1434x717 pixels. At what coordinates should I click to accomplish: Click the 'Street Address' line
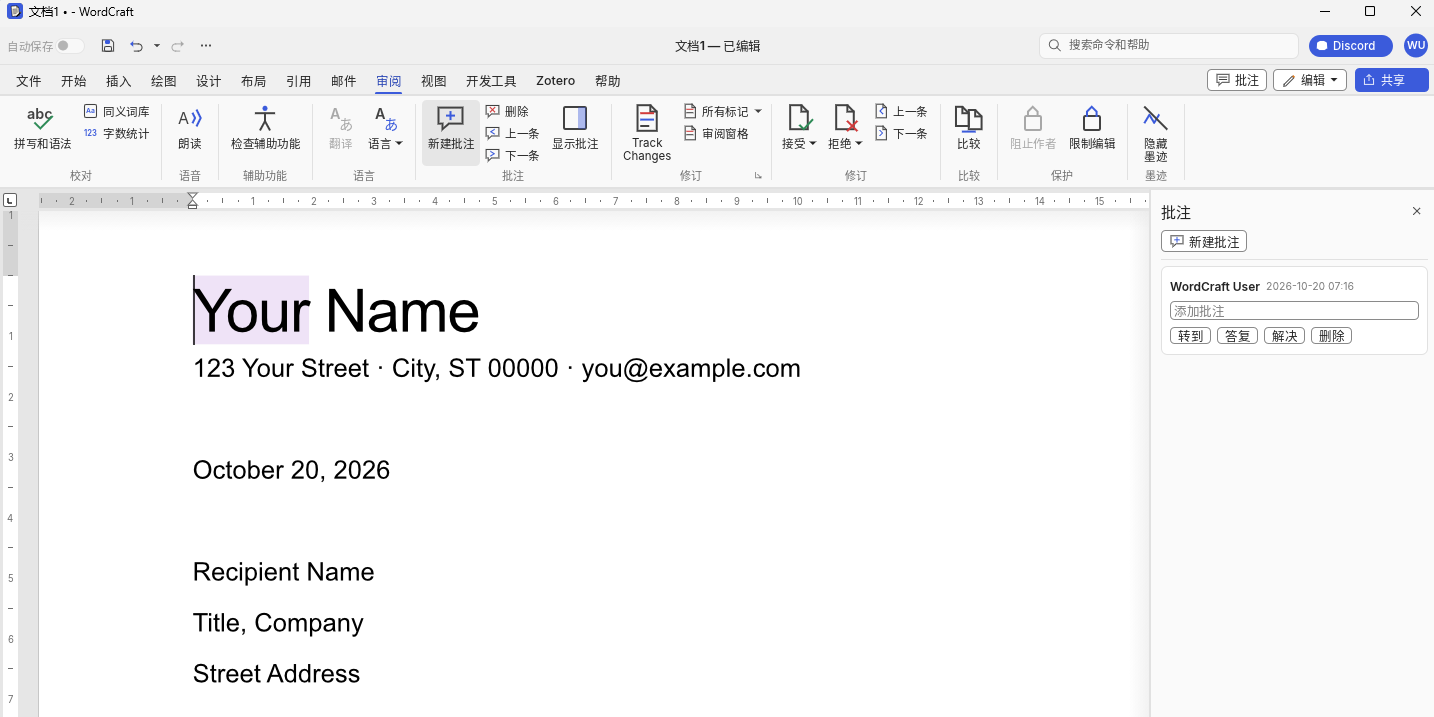tap(276, 674)
